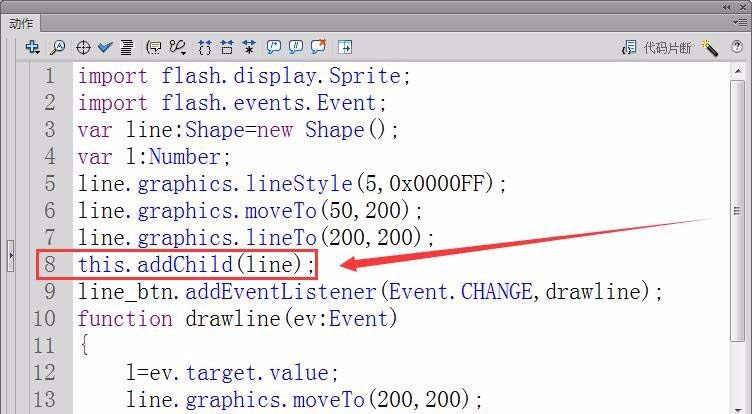Apply line comment to the selection

(296, 47)
